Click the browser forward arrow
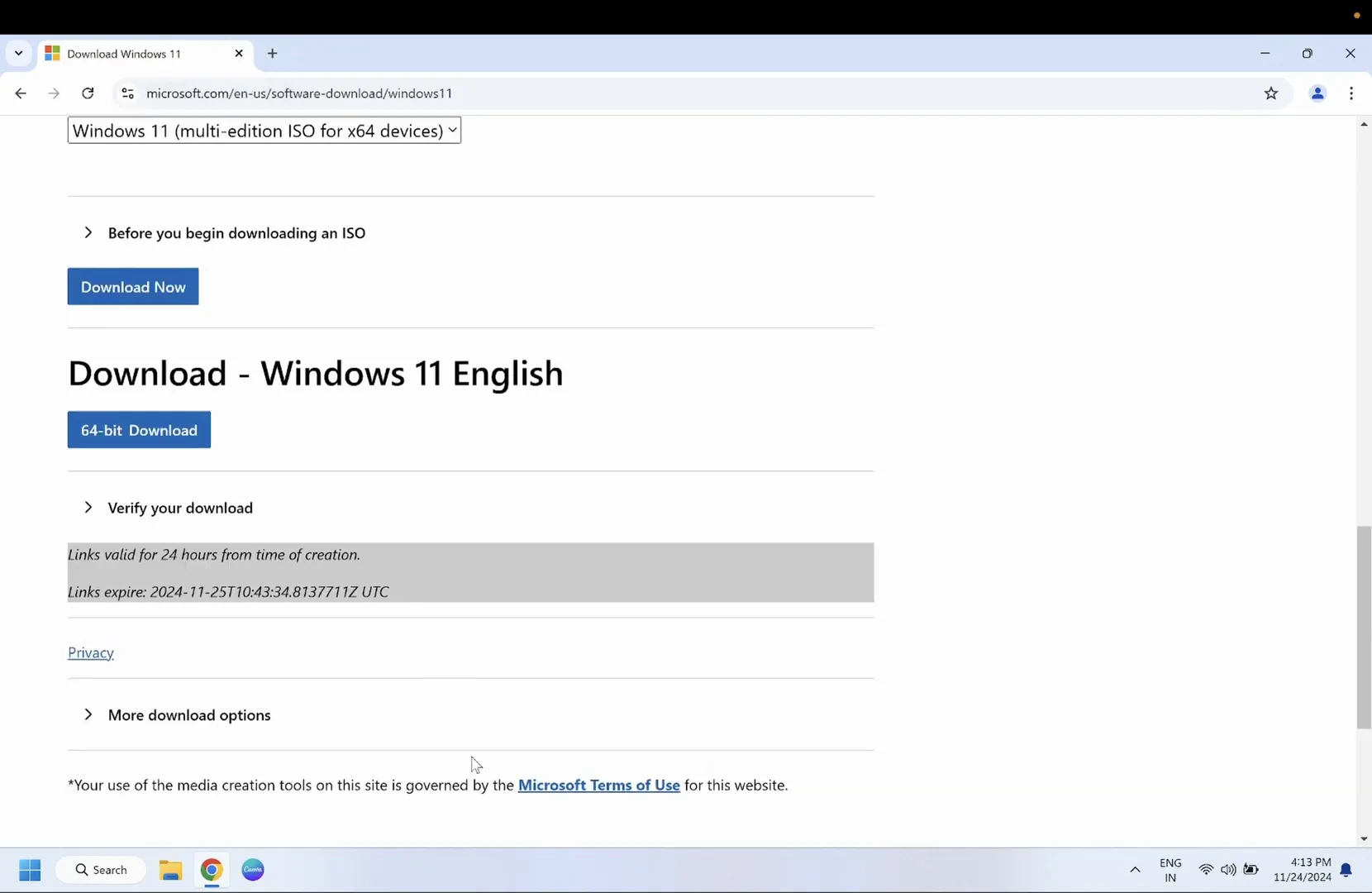This screenshot has height=893, width=1372. [x=54, y=93]
